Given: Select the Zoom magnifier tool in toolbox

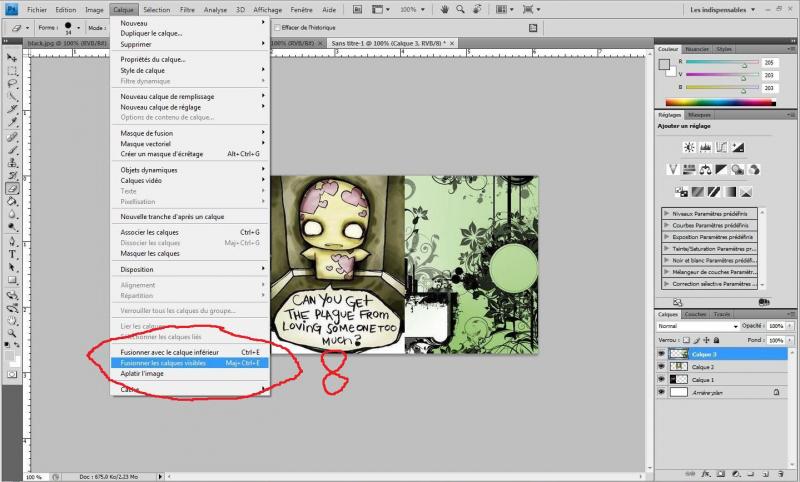Looking at the screenshot, I should pos(12,333).
